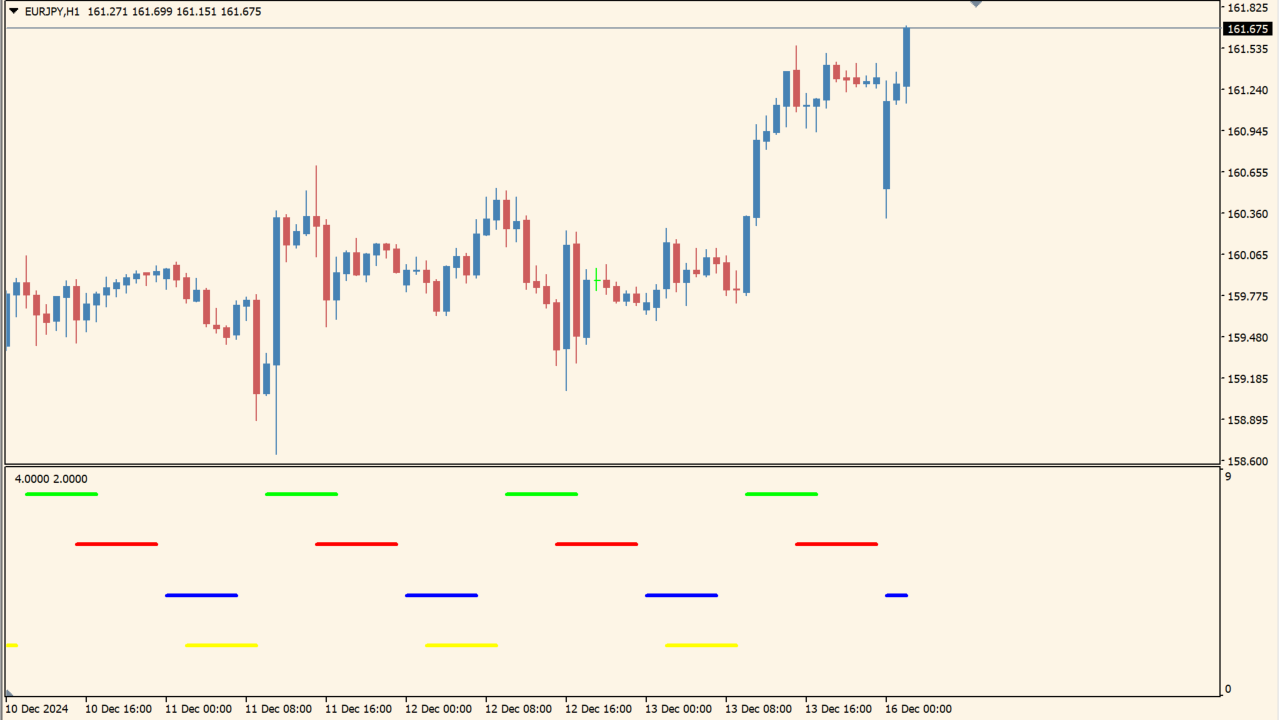1280x720 pixels.
Task: Click the 13 Dec 08:00 time label
Action: (x=760, y=709)
